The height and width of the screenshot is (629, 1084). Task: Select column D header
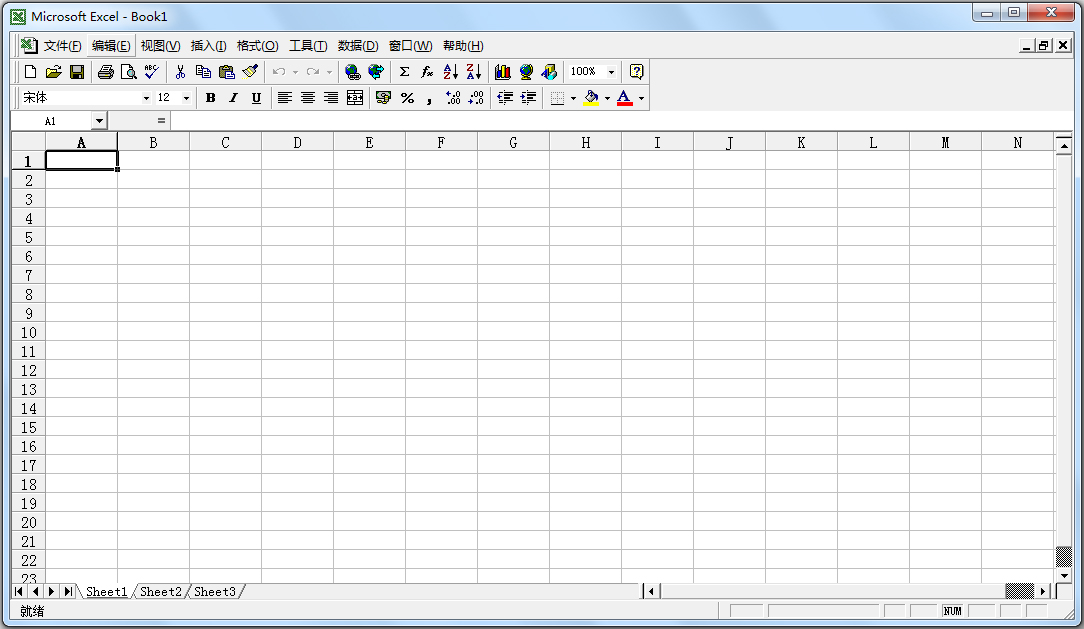297,142
